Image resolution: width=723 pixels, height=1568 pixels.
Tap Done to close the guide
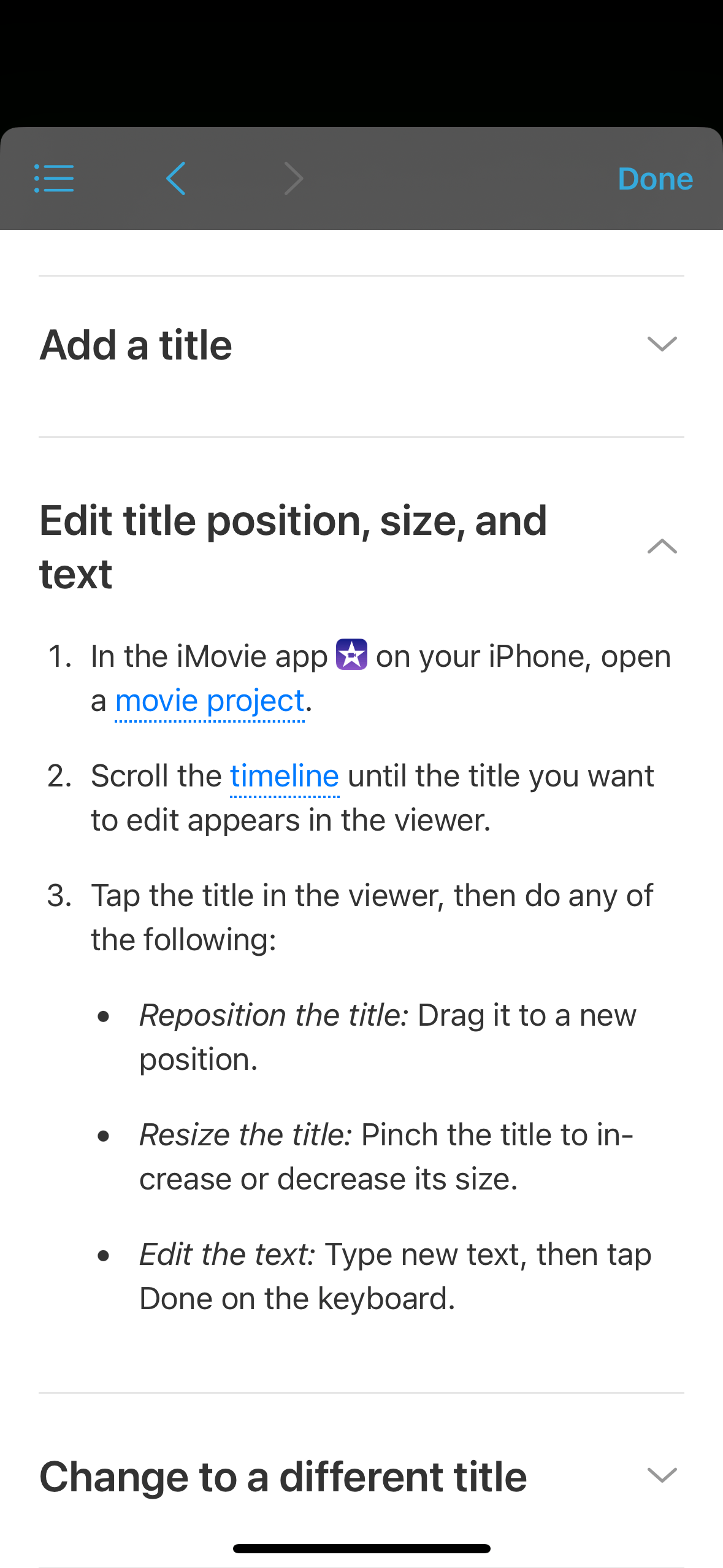coord(655,179)
